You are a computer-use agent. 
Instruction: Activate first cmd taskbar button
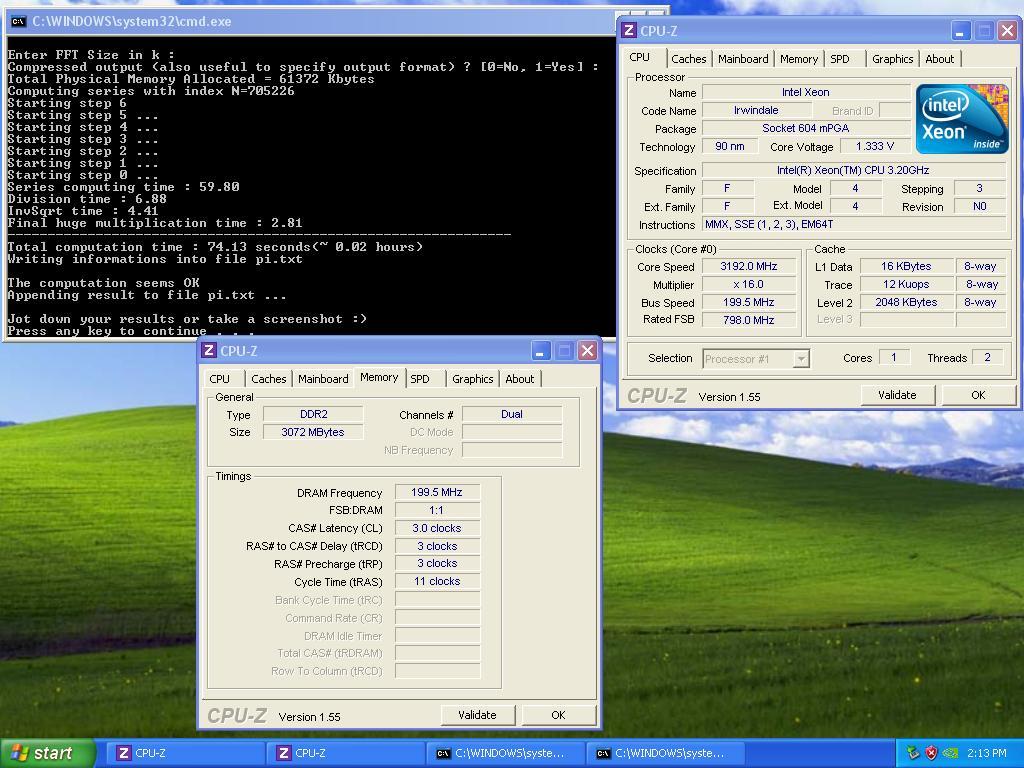(x=507, y=753)
